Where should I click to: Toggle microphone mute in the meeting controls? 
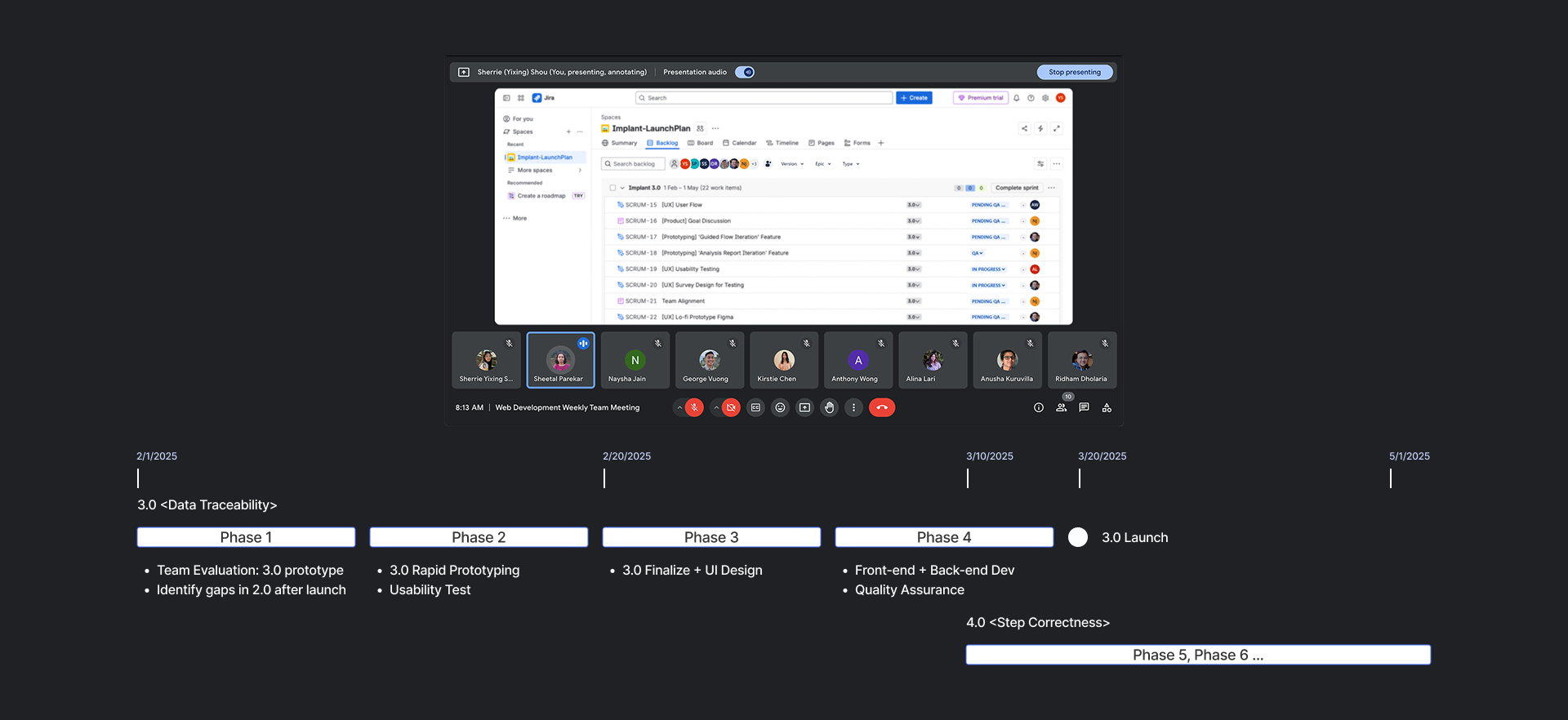click(x=694, y=407)
